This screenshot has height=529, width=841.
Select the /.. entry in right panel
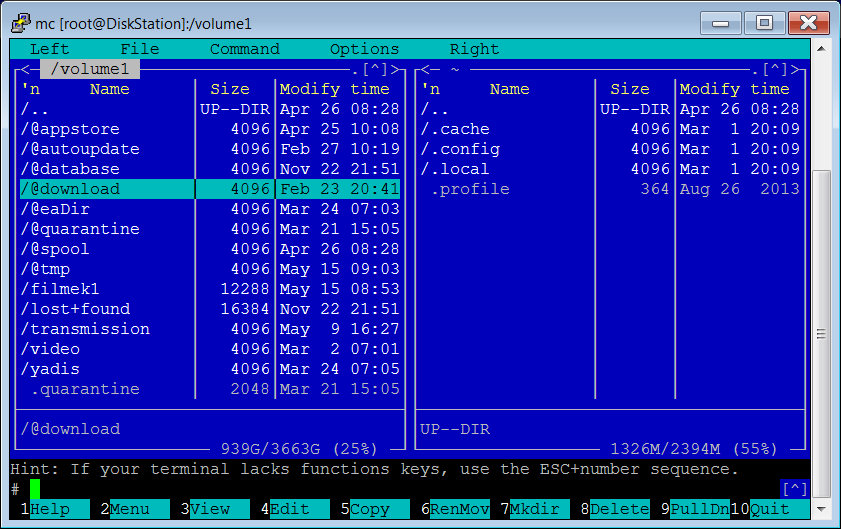[x=610, y=109]
